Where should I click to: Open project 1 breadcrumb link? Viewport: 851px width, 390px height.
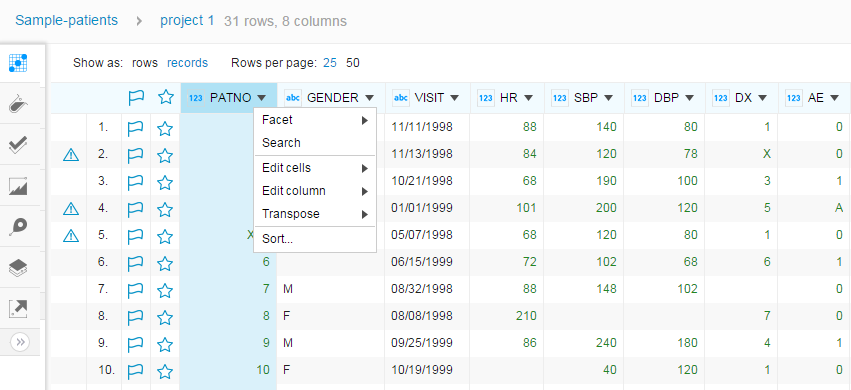tap(187, 21)
